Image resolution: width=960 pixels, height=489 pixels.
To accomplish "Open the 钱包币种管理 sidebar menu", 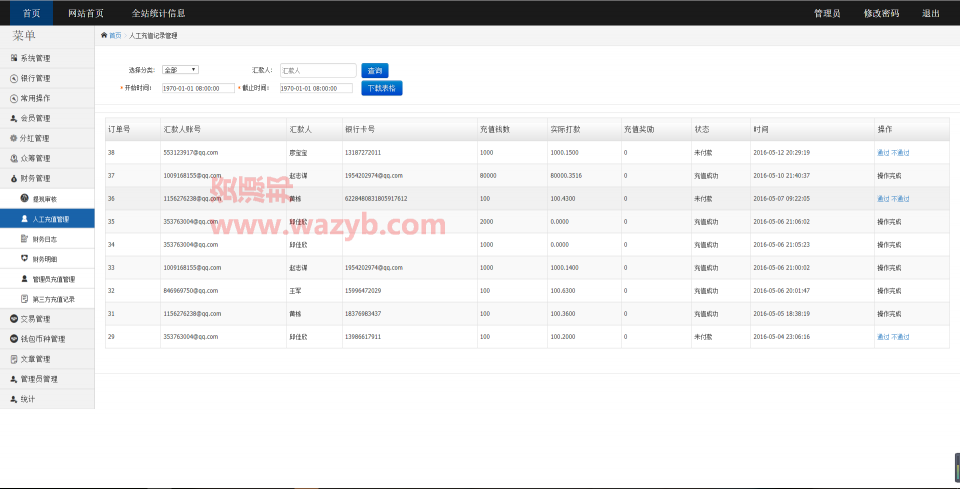I will (x=47, y=339).
